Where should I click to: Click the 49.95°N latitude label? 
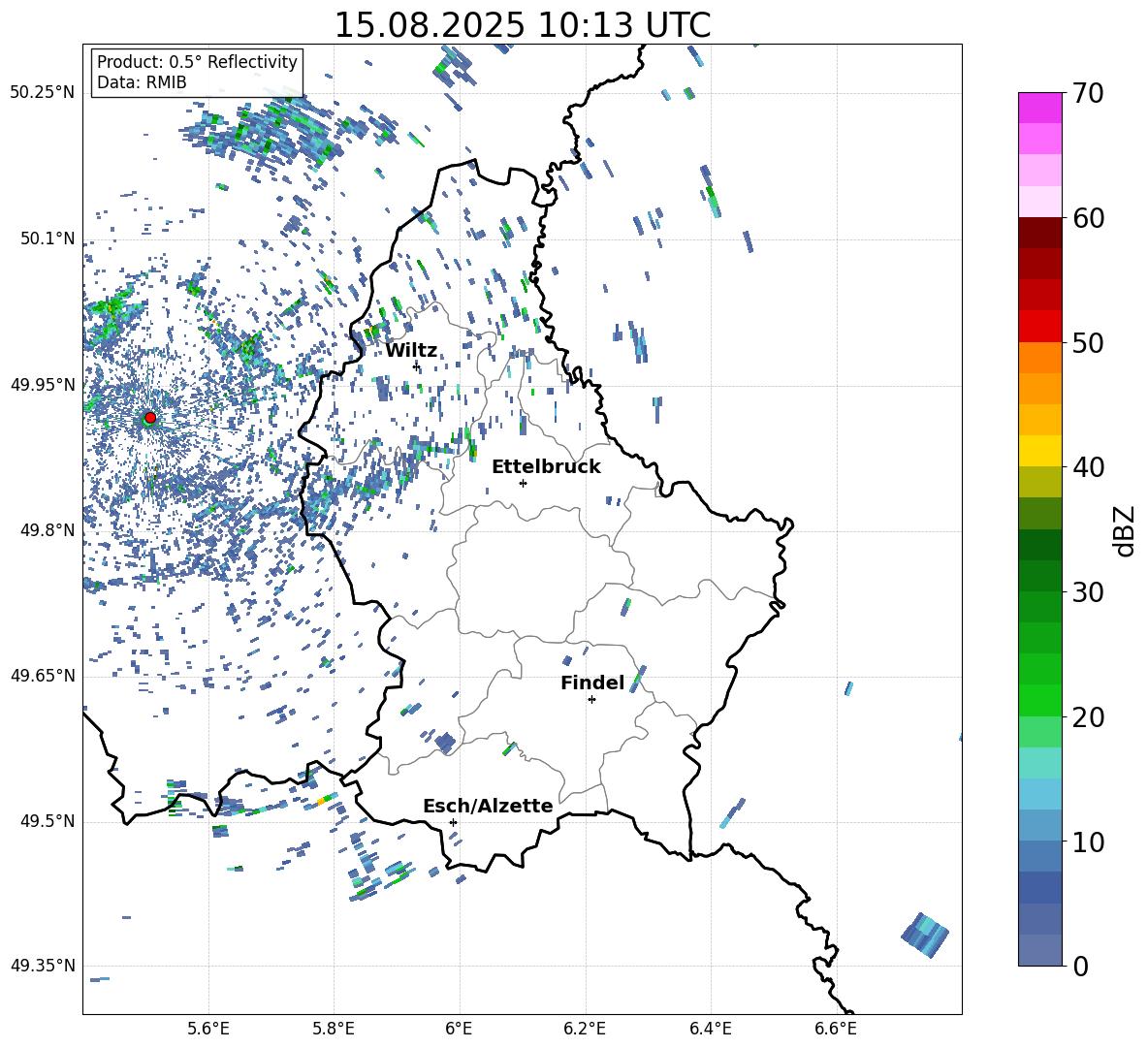pos(43,385)
